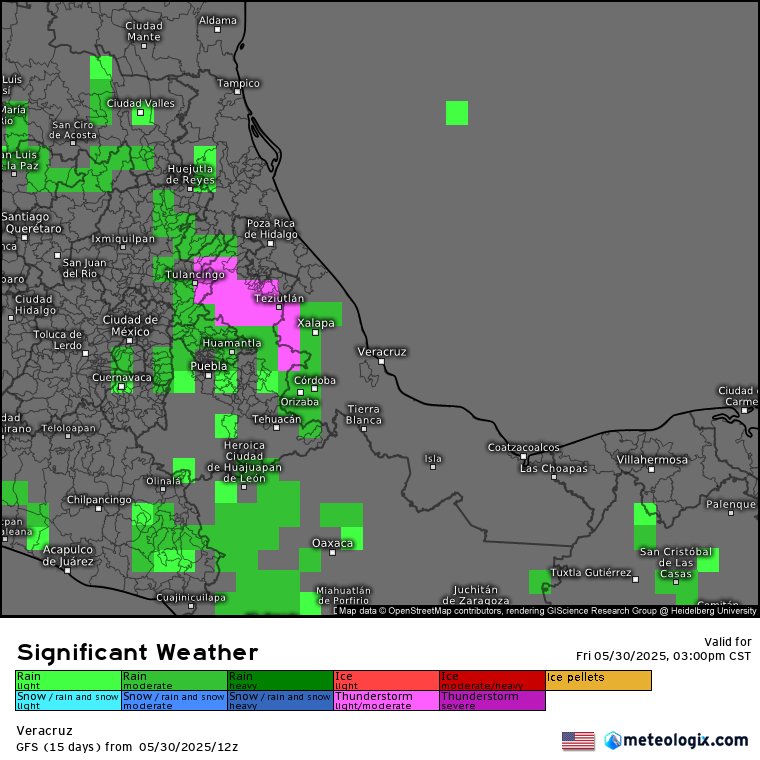Image resolution: width=760 pixels, height=760 pixels.
Task: Click the Santiago Querétaro map label
Action: click(x=32, y=222)
